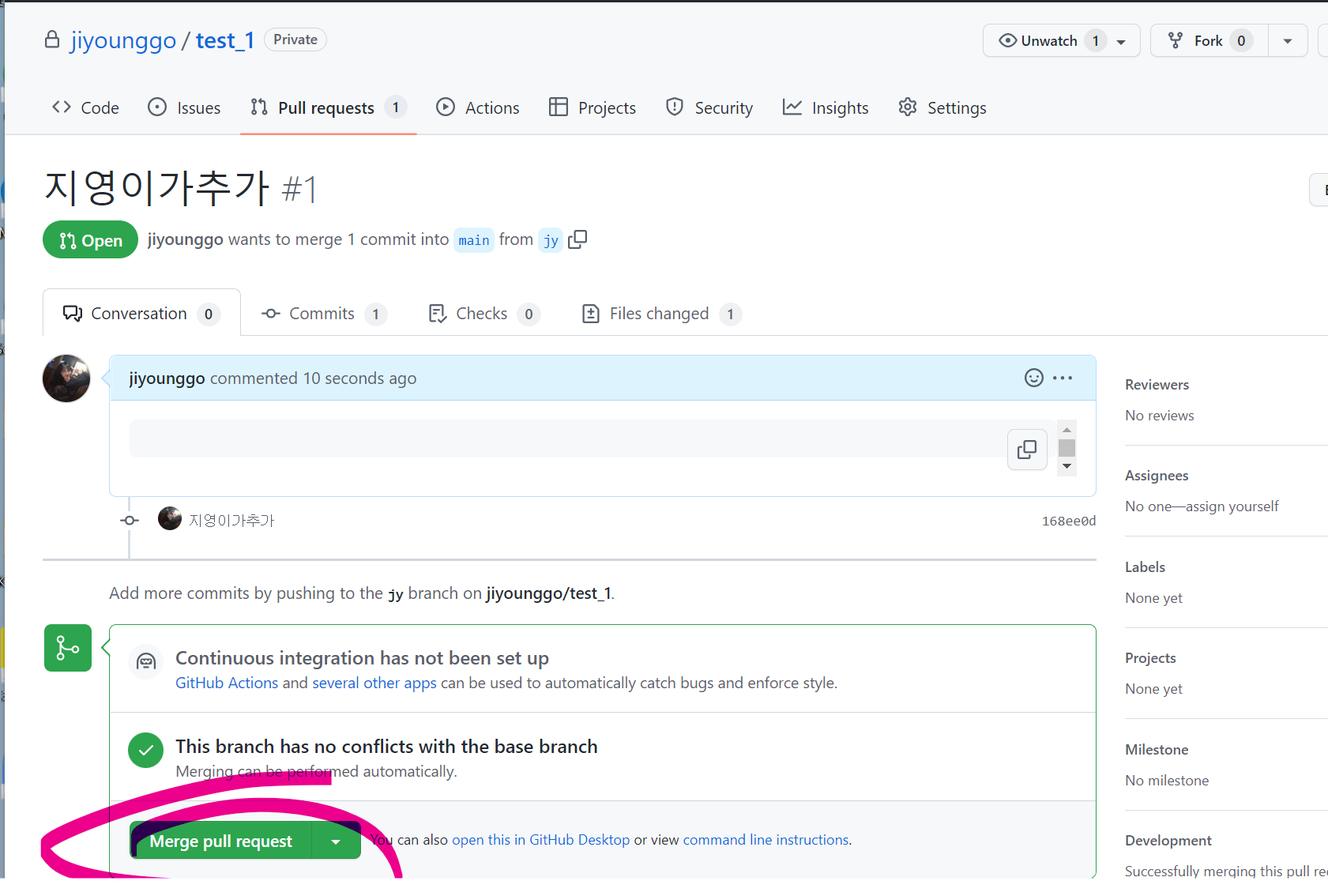Click the Code tab angle-brackets icon
Screen dimensions: 1328x896
tap(62, 107)
